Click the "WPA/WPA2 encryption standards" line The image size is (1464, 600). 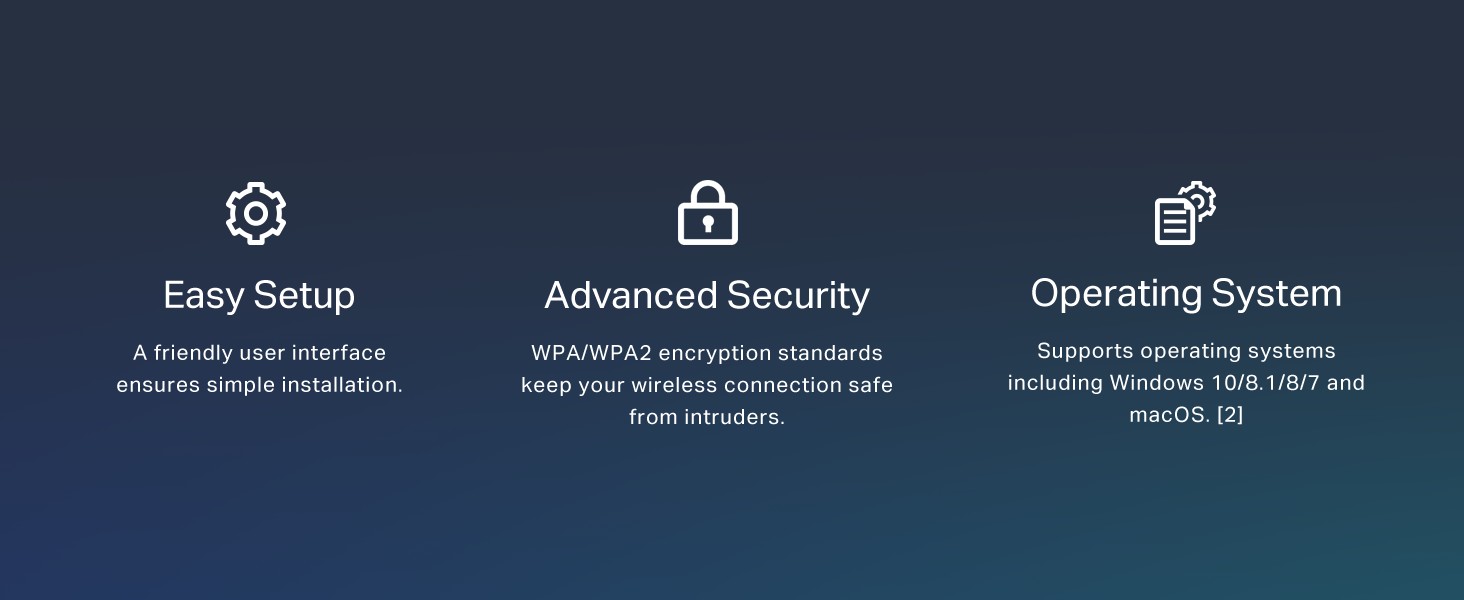707,353
